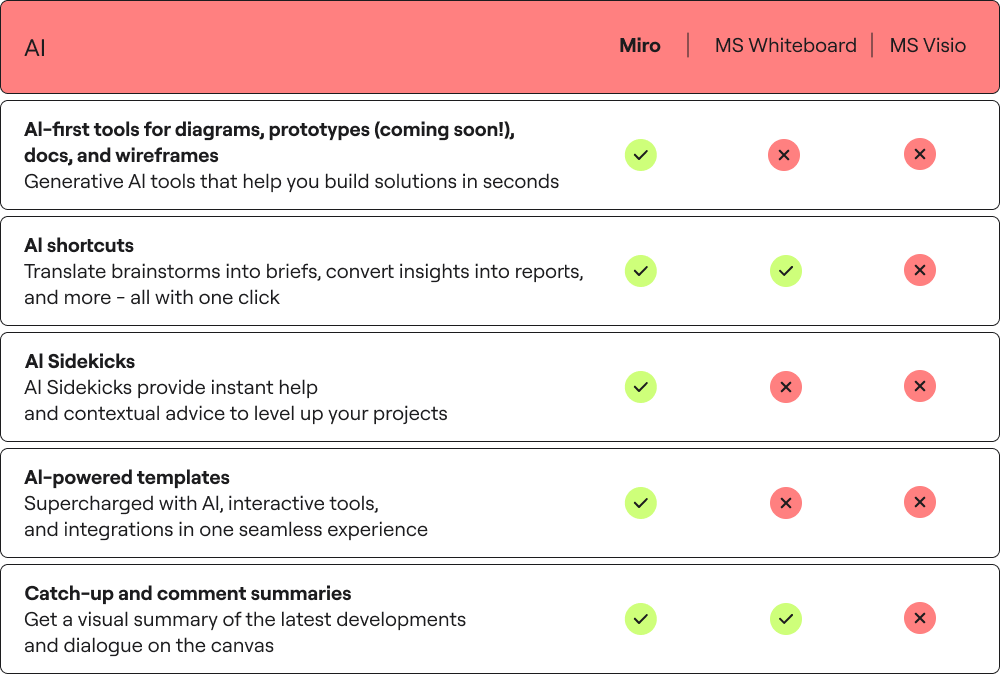Image resolution: width=1000 pixels, height=674 pixels.
Task: Click MS Whiteboard checkmark for Catch-up summaries
Action: [x=786, y=619]
